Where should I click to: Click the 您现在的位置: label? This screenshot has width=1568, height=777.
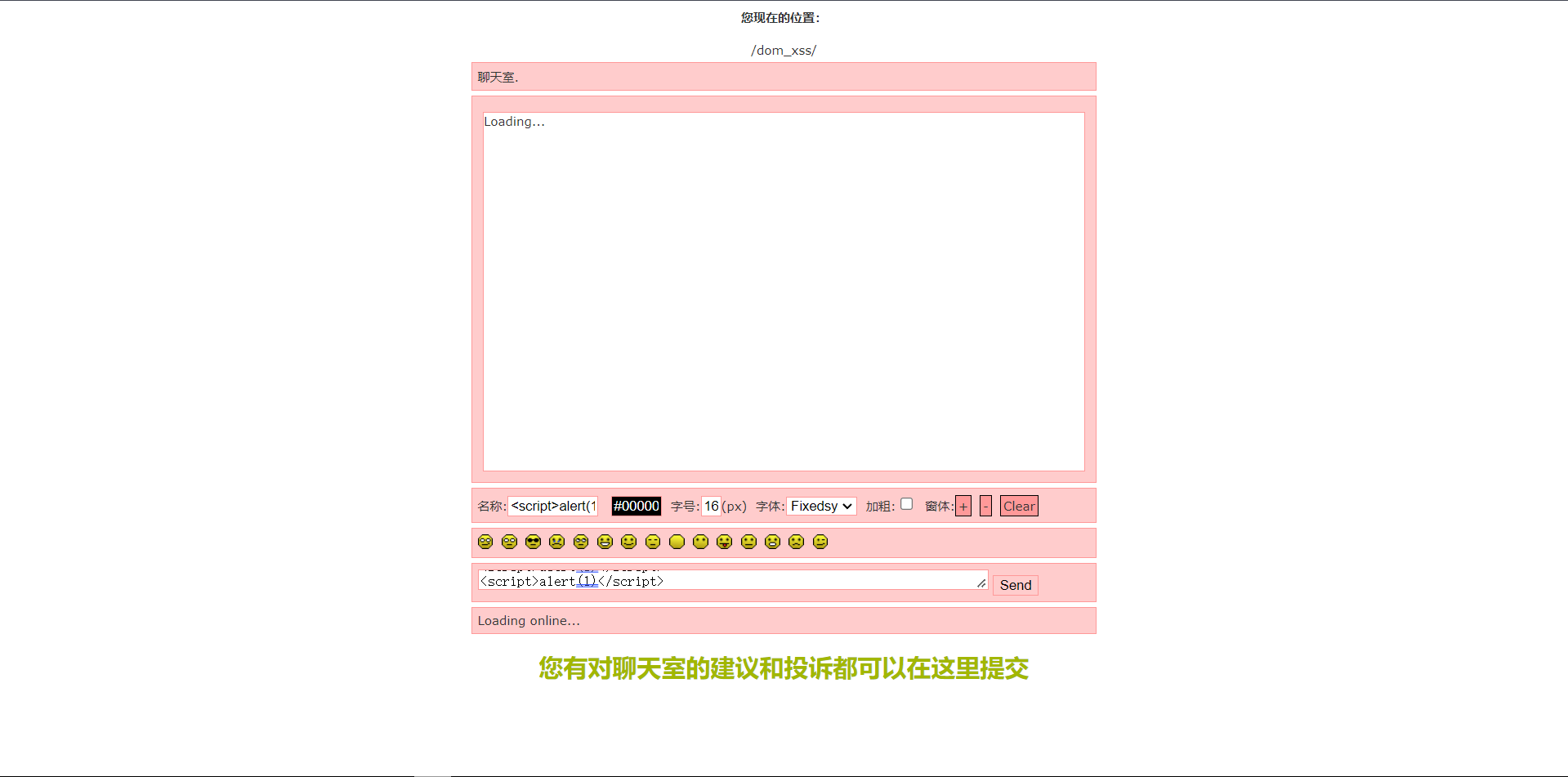click(780, 17)
